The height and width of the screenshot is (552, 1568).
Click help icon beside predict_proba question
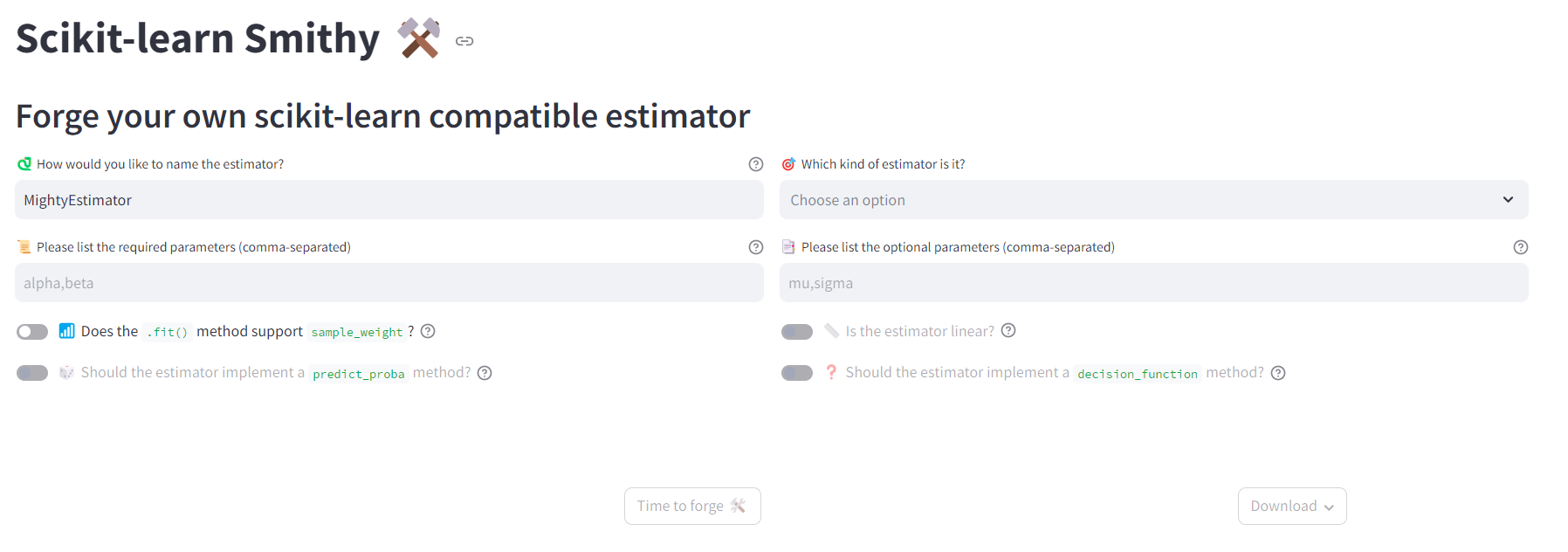tap(485, 373)
